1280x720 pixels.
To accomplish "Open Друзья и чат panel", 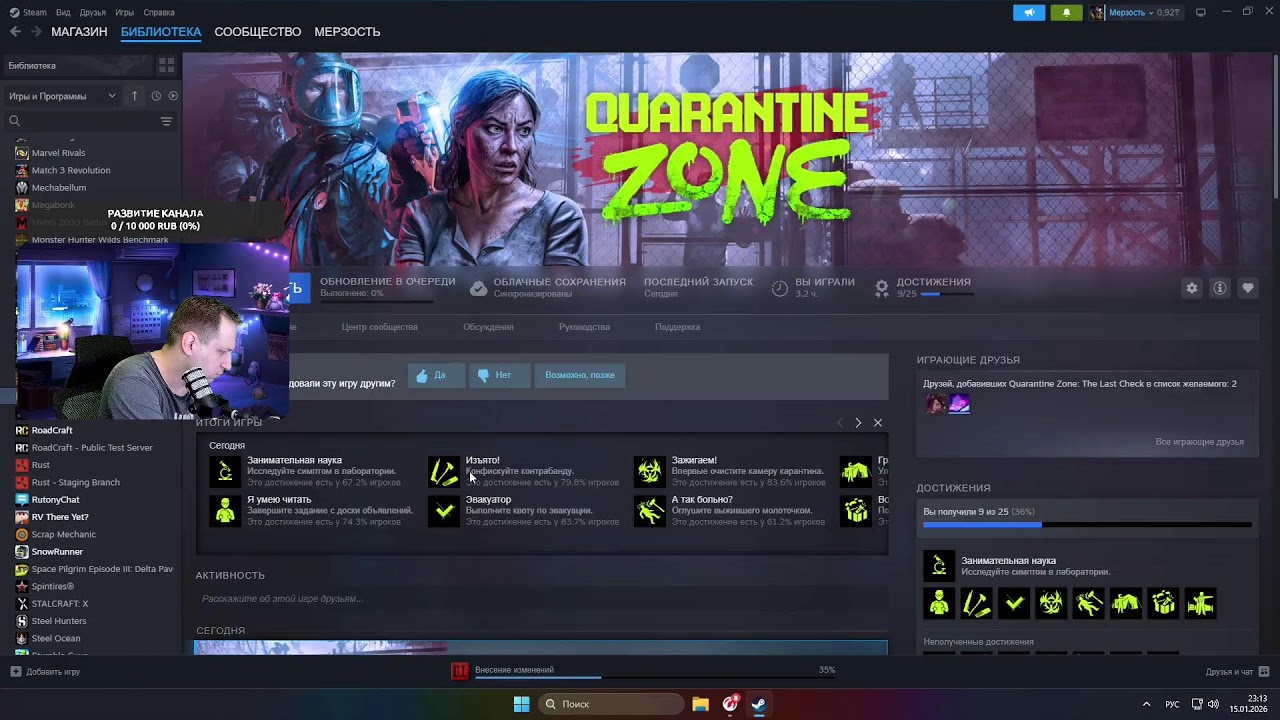I will pyautogui.click(x=1237, y=672).
